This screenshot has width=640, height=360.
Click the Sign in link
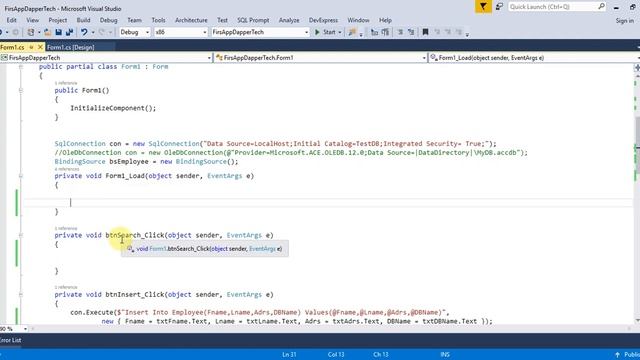tap(624, 20)
